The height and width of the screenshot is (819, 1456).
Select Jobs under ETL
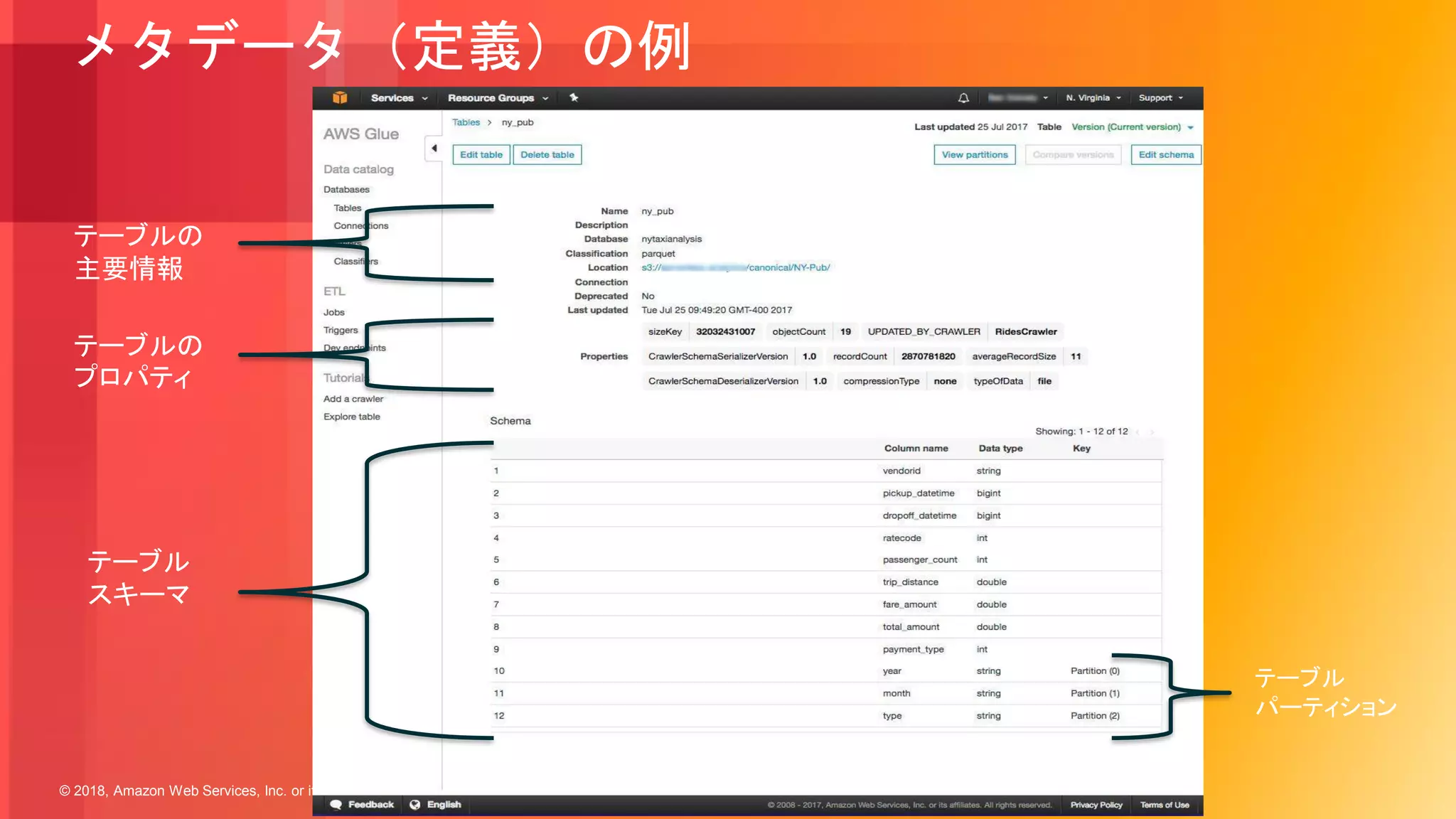[334, 313]
